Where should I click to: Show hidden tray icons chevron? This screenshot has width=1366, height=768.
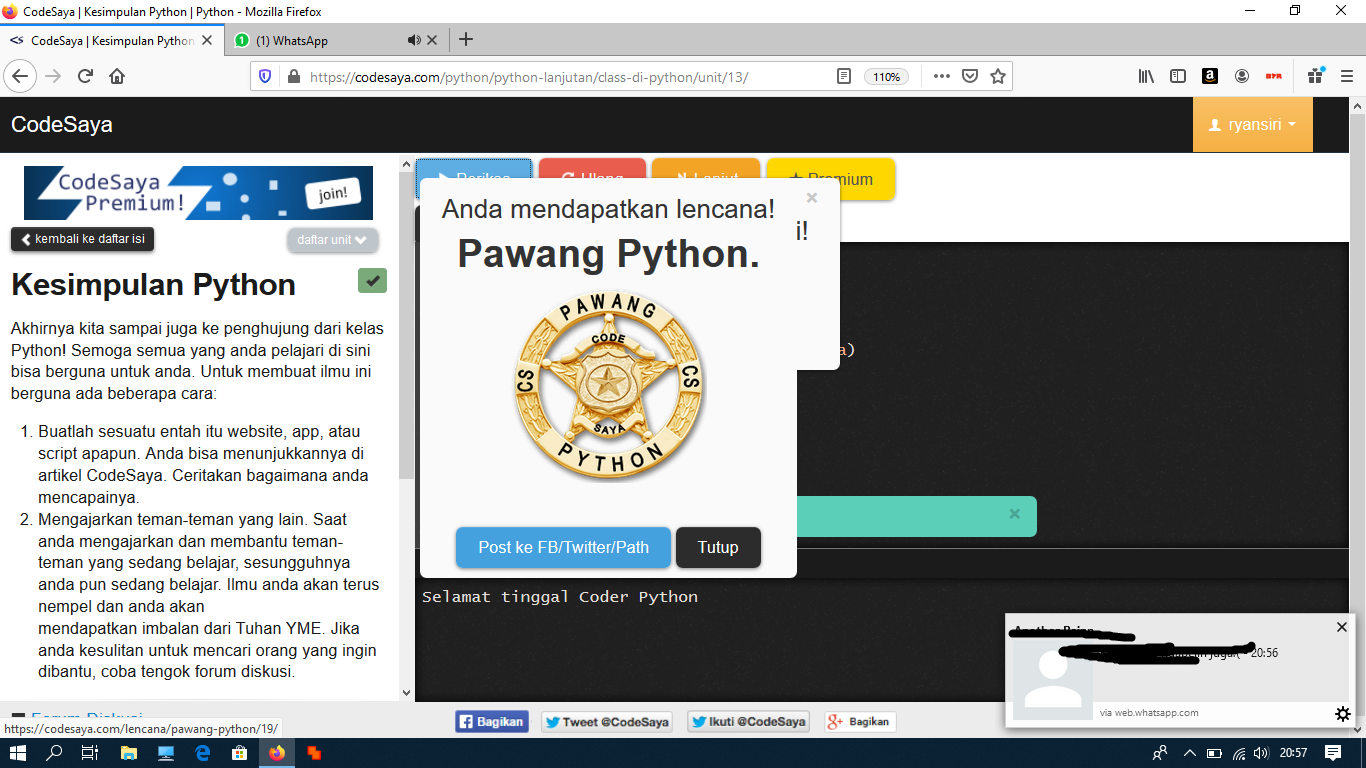1190,753
